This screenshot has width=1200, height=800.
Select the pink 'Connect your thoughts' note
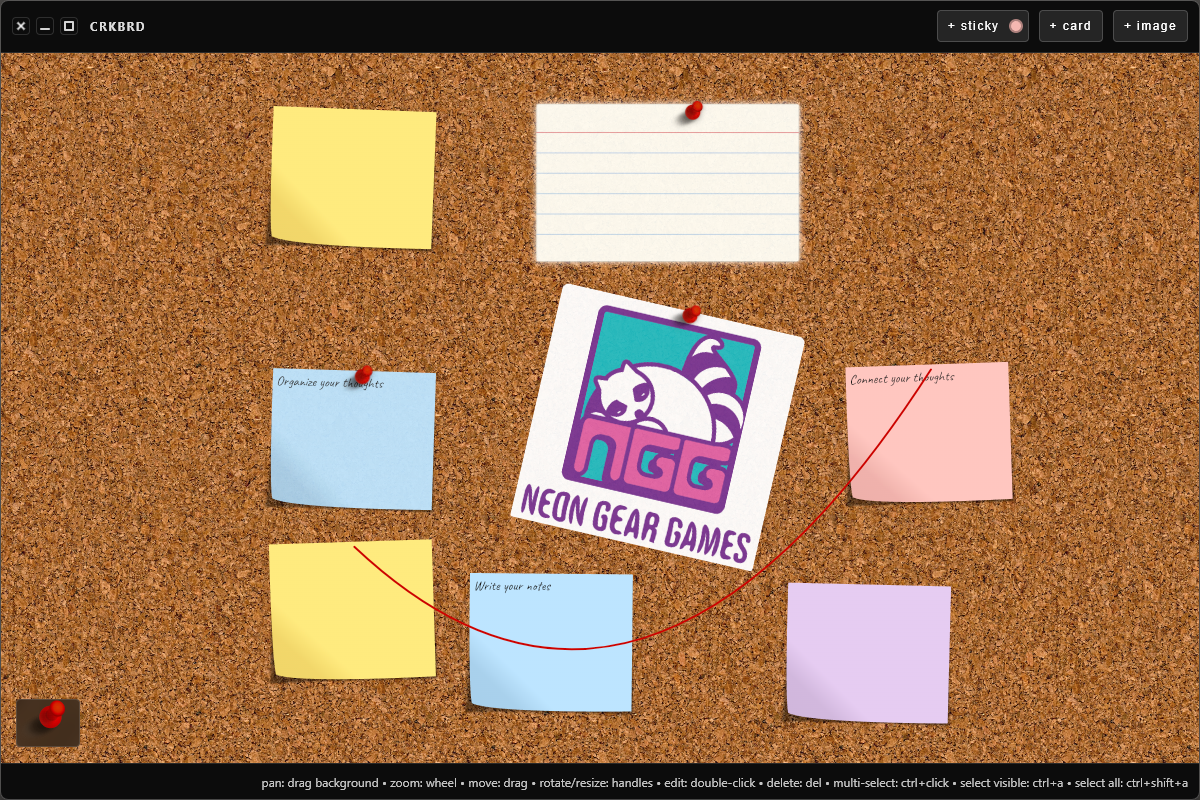pos(929,432)
